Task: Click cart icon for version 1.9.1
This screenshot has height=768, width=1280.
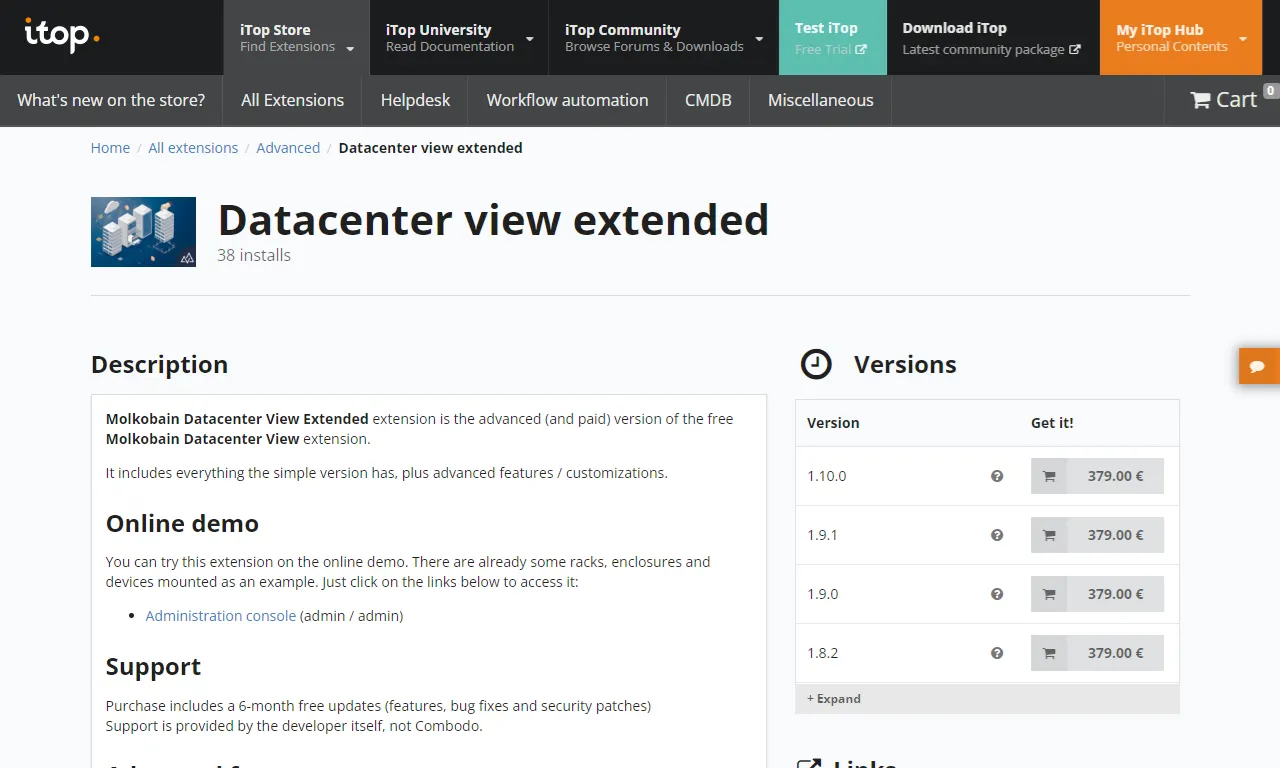Action: [1049, 535]
